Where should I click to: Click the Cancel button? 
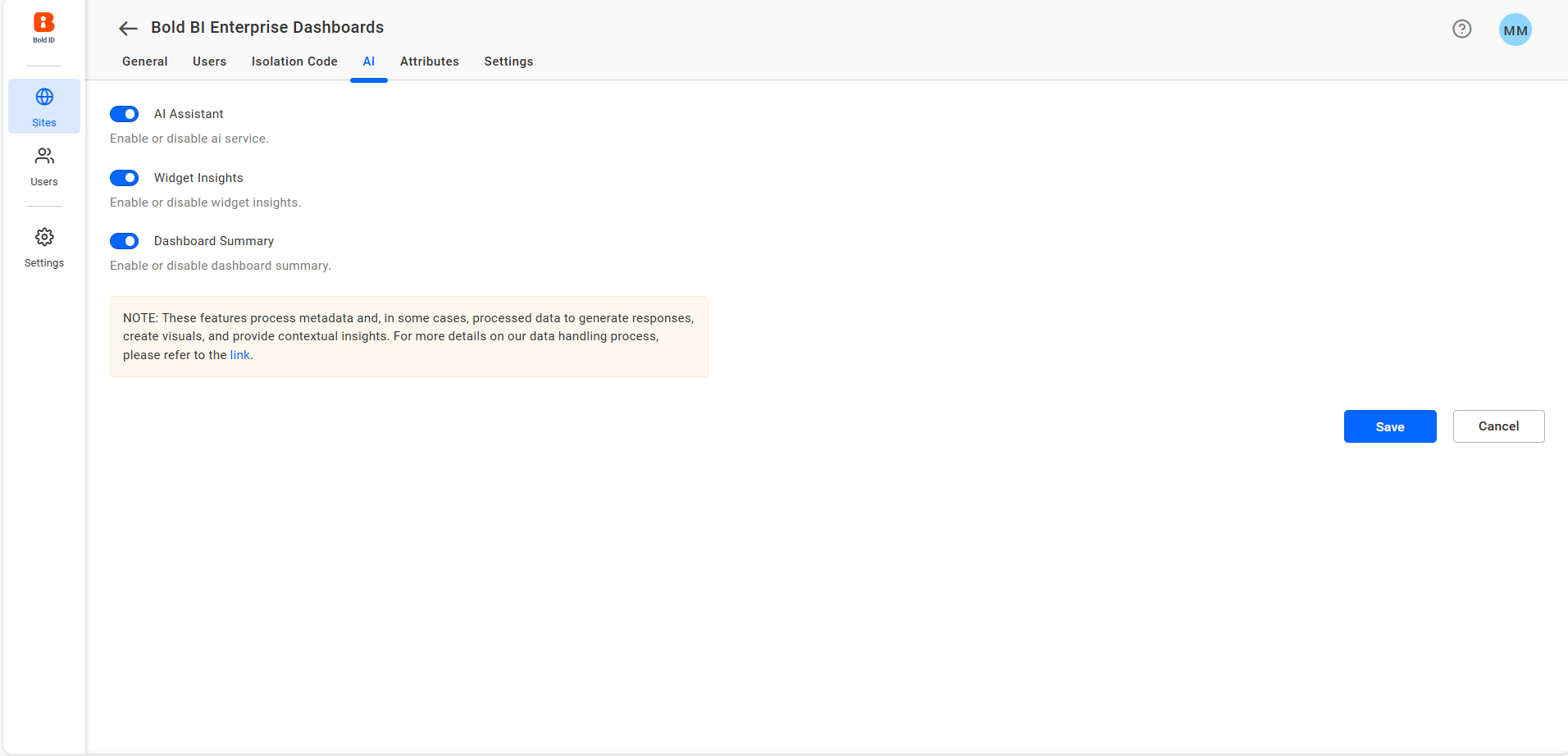(1498, 426)
